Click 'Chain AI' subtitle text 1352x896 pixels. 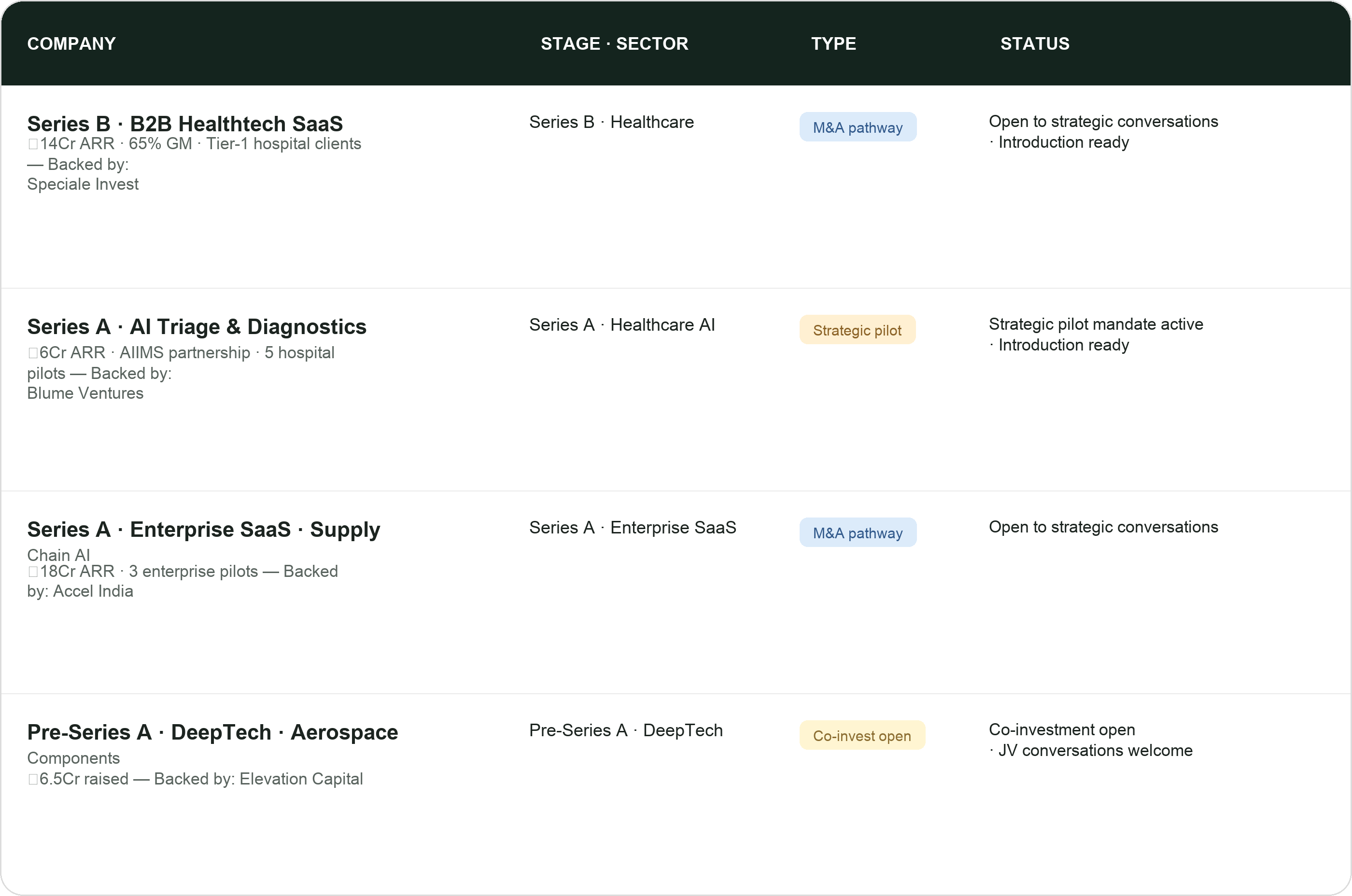coord(58,555)
